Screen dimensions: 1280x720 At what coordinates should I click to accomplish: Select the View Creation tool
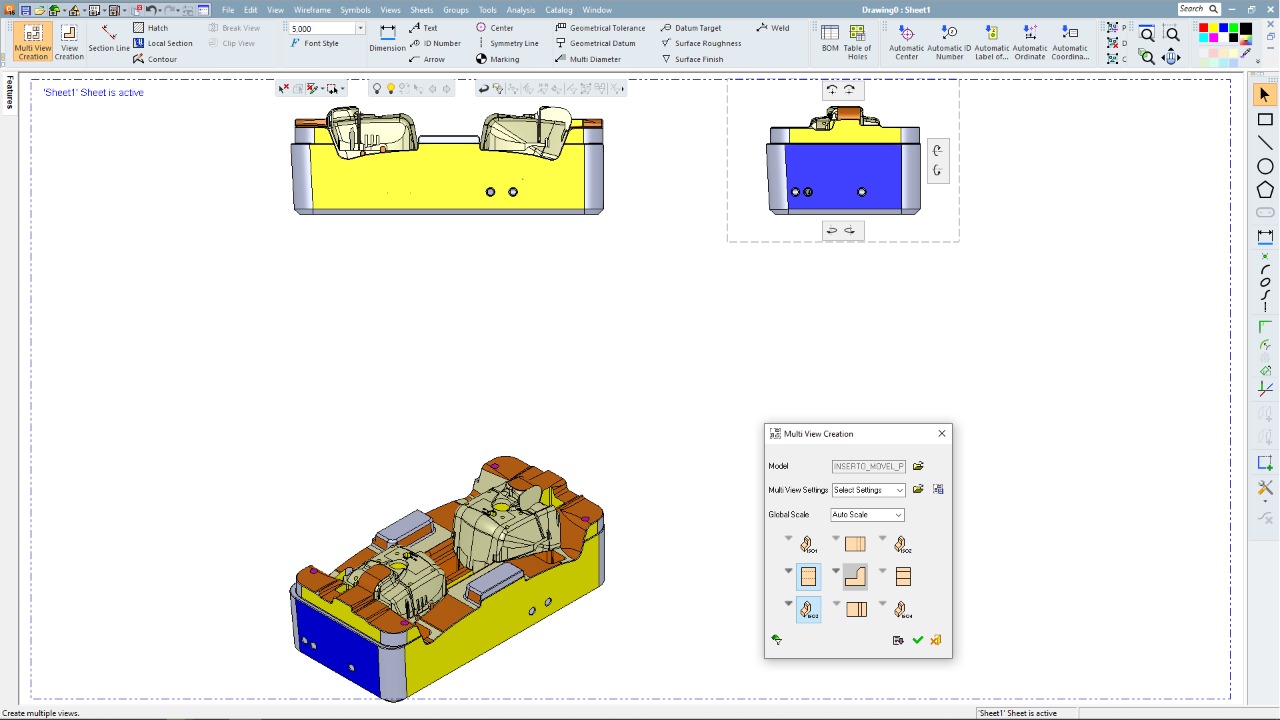pyautogui.click(x=69, y=43)
